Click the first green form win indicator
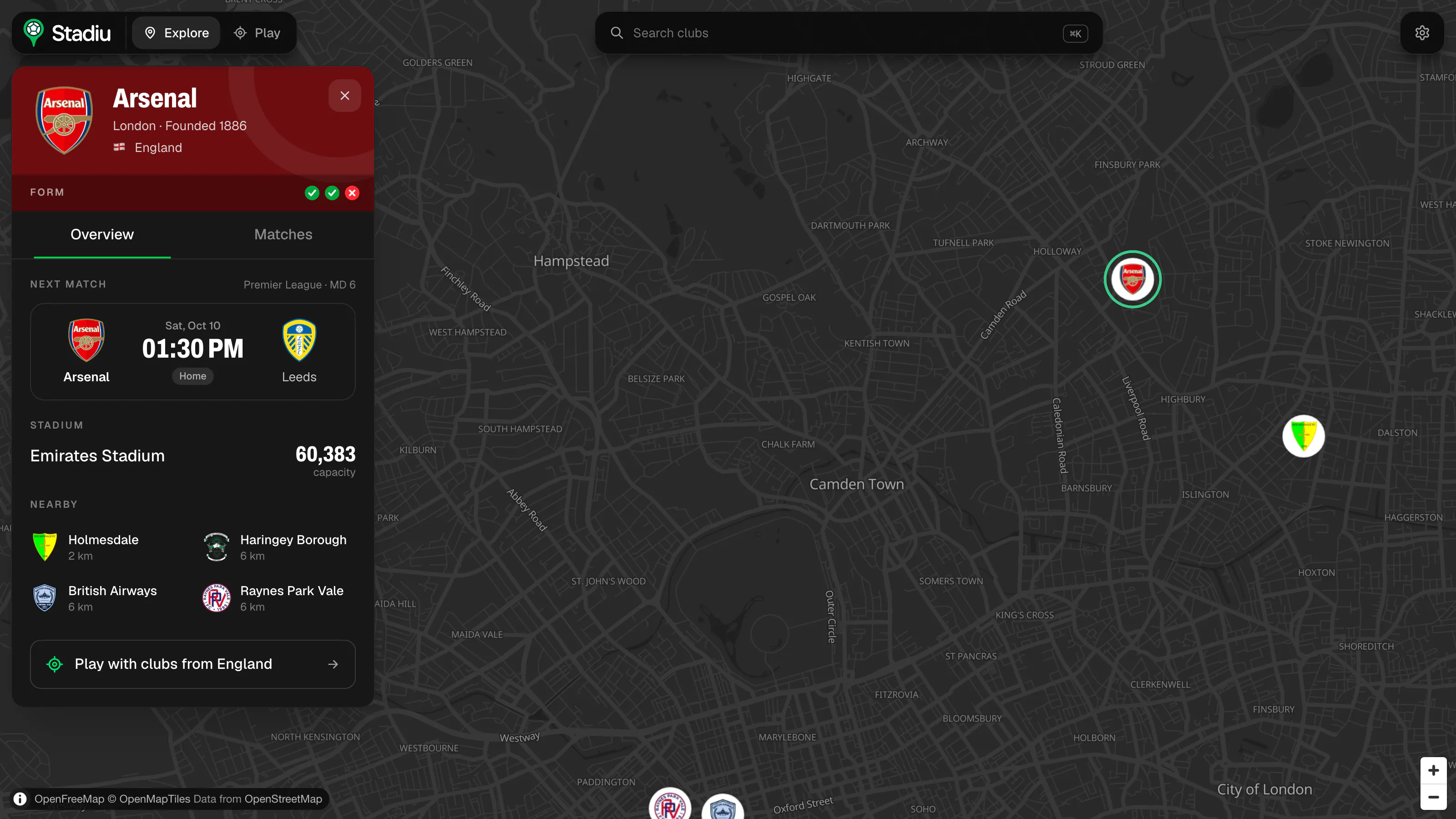 312,193
